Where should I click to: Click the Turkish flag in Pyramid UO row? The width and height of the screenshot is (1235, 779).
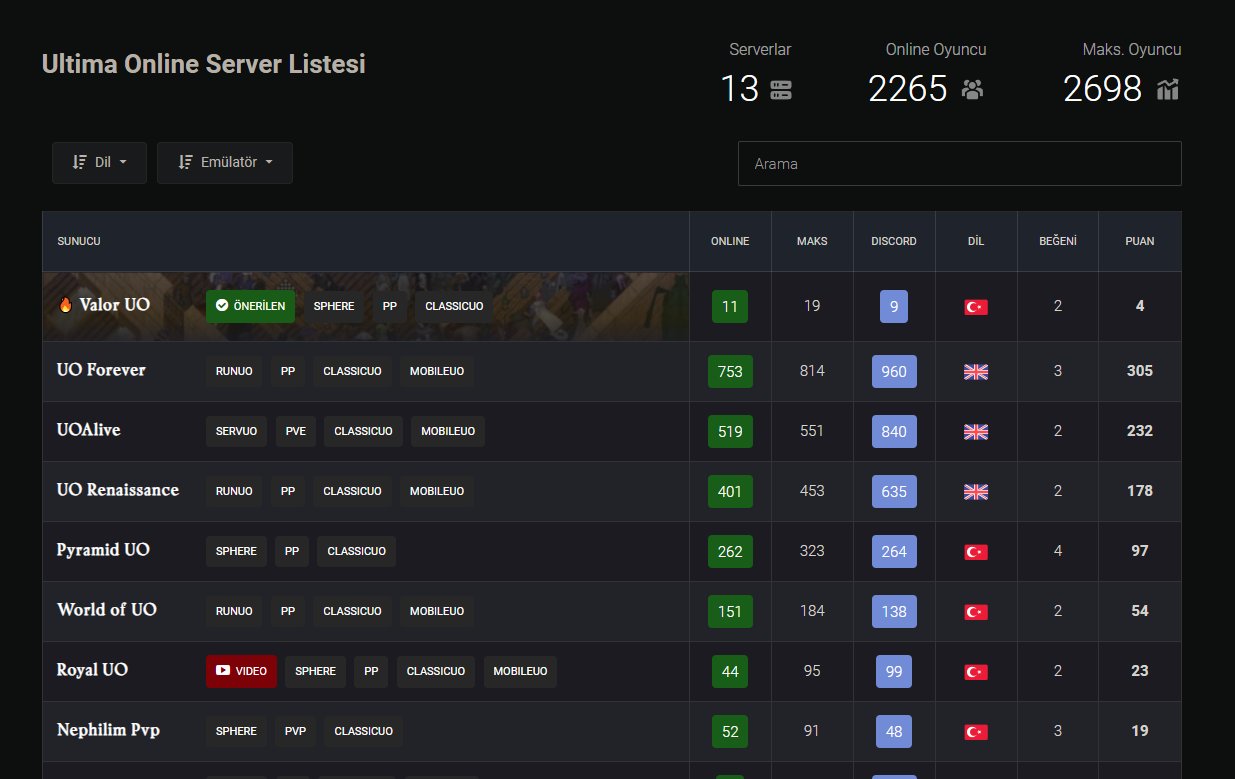975,551
